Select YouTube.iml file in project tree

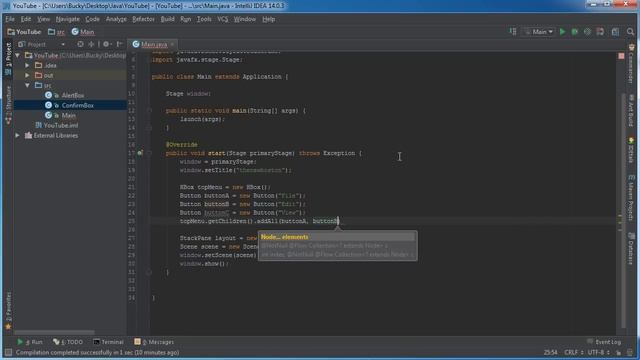point(61,125)
